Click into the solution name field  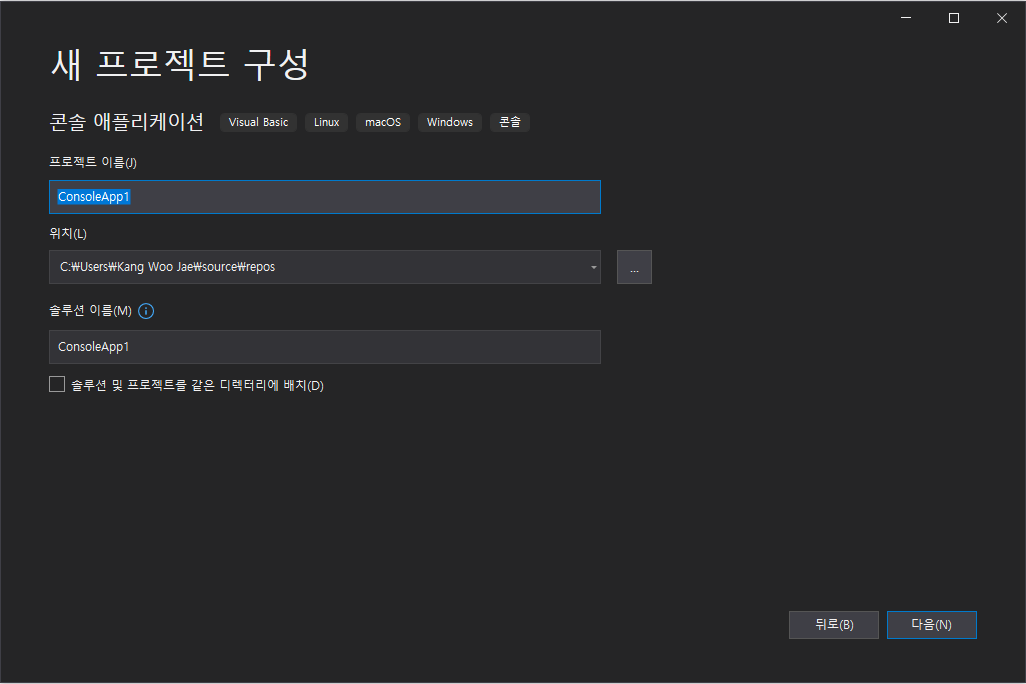point(325,347)
